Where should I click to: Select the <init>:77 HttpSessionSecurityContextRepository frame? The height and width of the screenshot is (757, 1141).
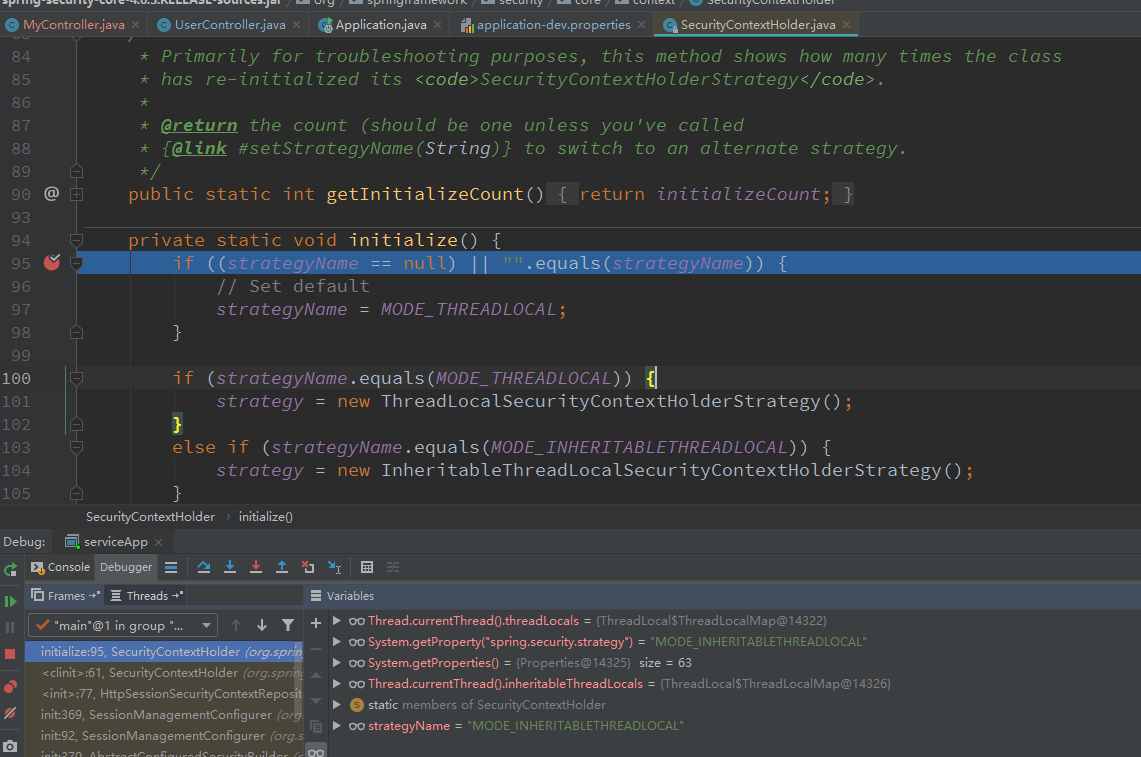click(x=164, y=694)
